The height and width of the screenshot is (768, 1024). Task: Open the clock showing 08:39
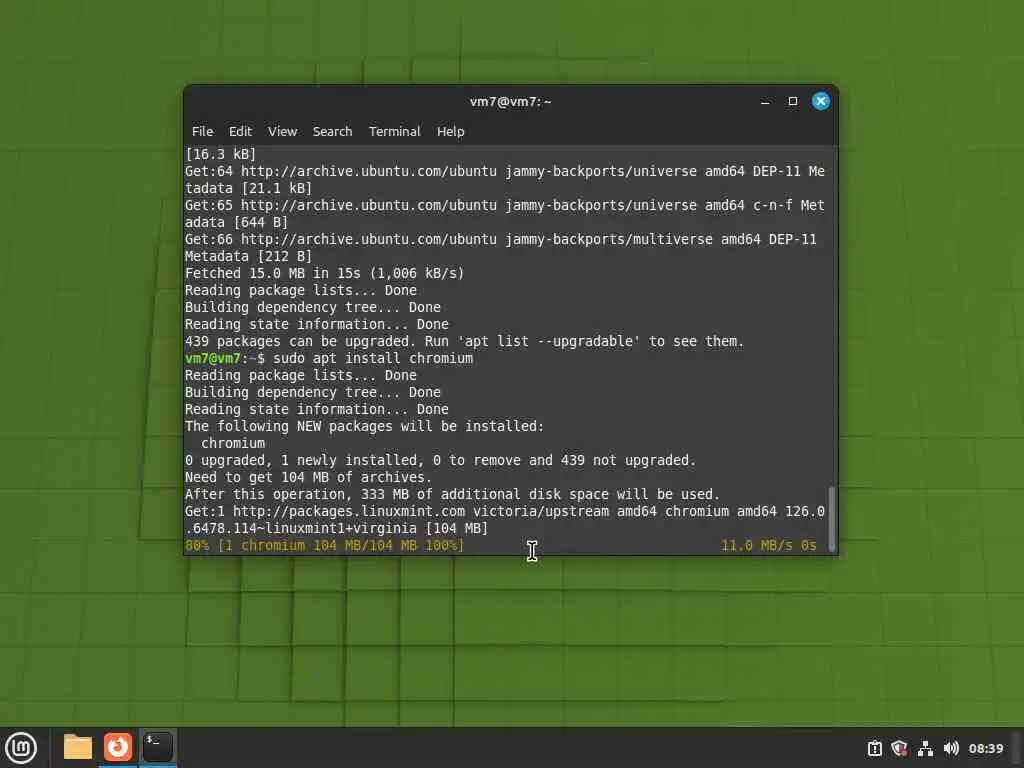pos(985,748)
